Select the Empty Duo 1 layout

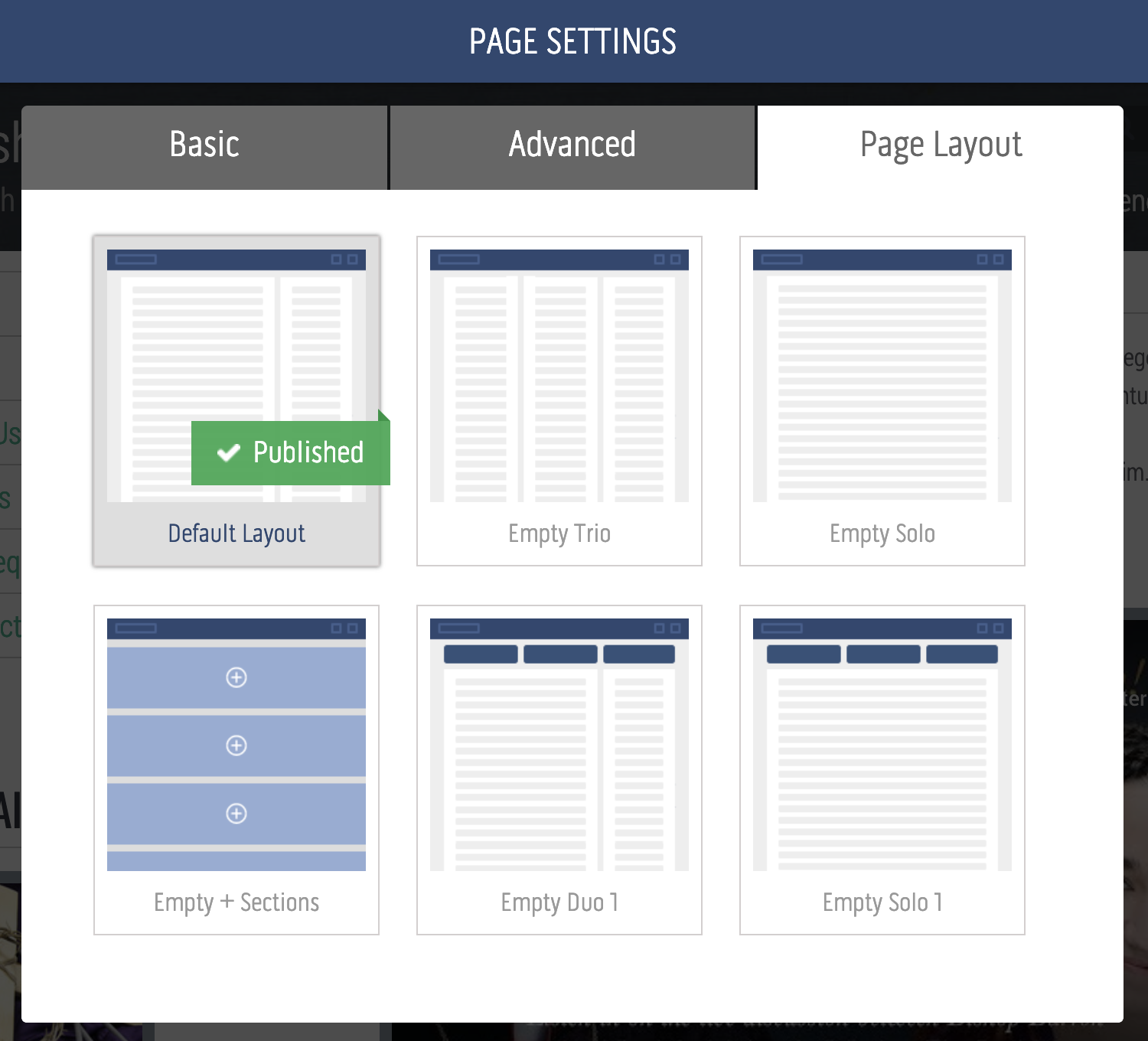[559, 770]
